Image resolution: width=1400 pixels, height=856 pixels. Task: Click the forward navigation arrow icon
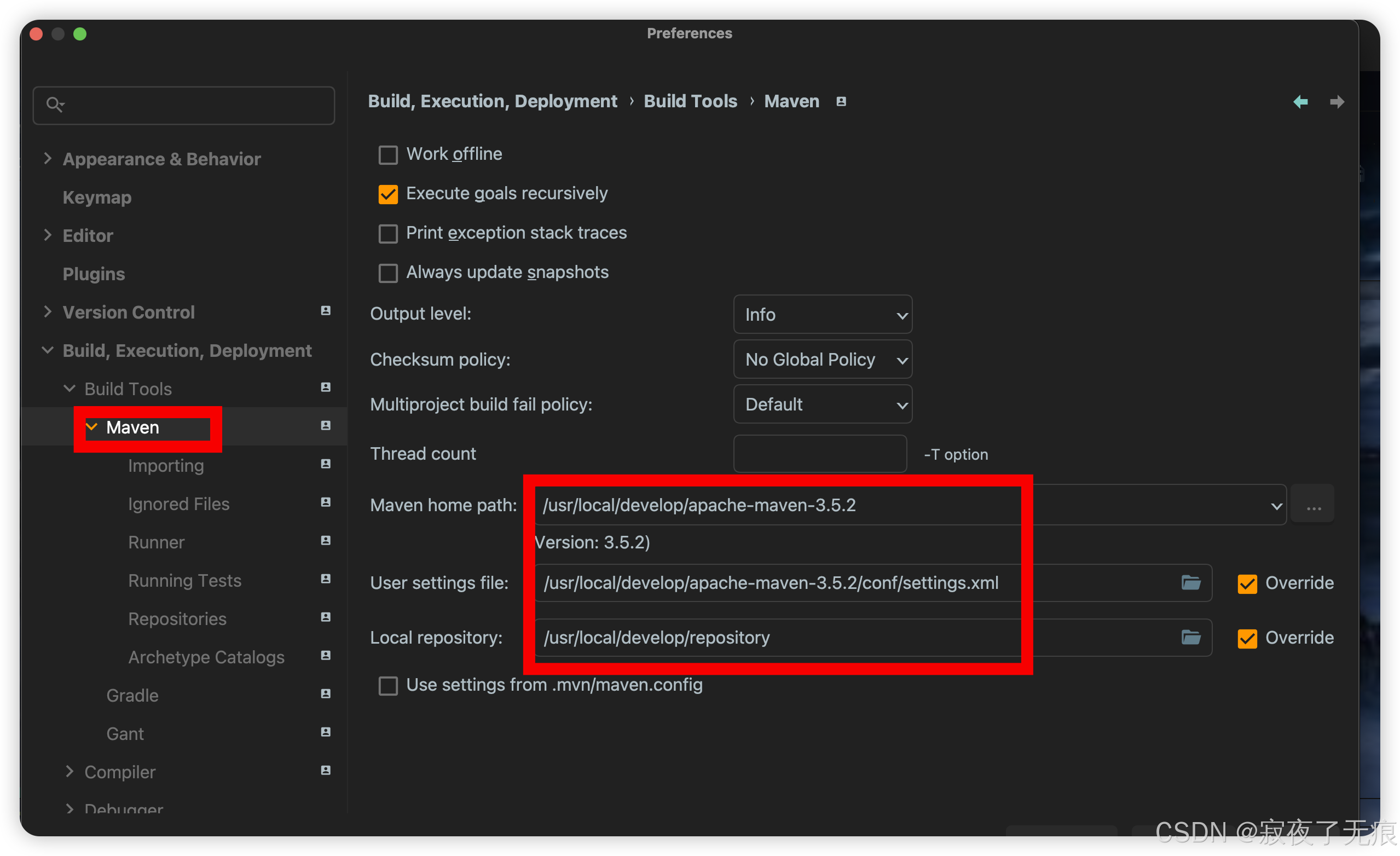(x=1337, y=102)
